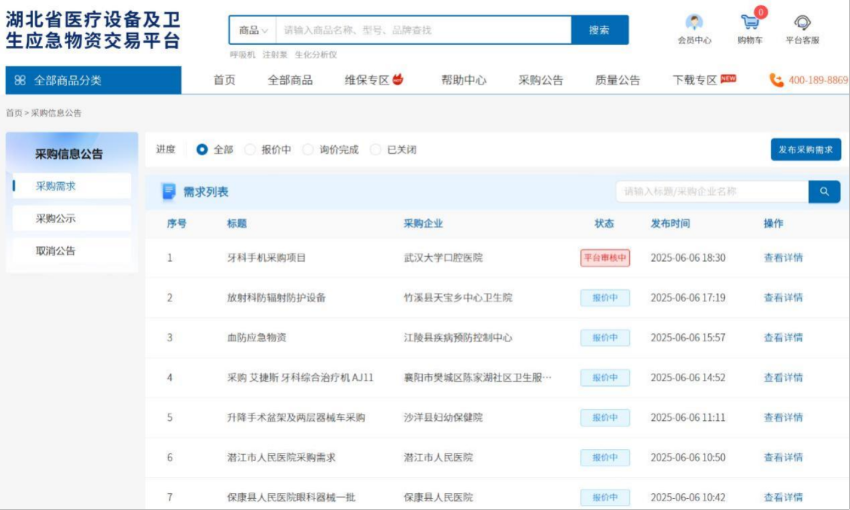Click the 发布采购需求 button
Screen dimensions: 850x510
[x=805, y=149]
